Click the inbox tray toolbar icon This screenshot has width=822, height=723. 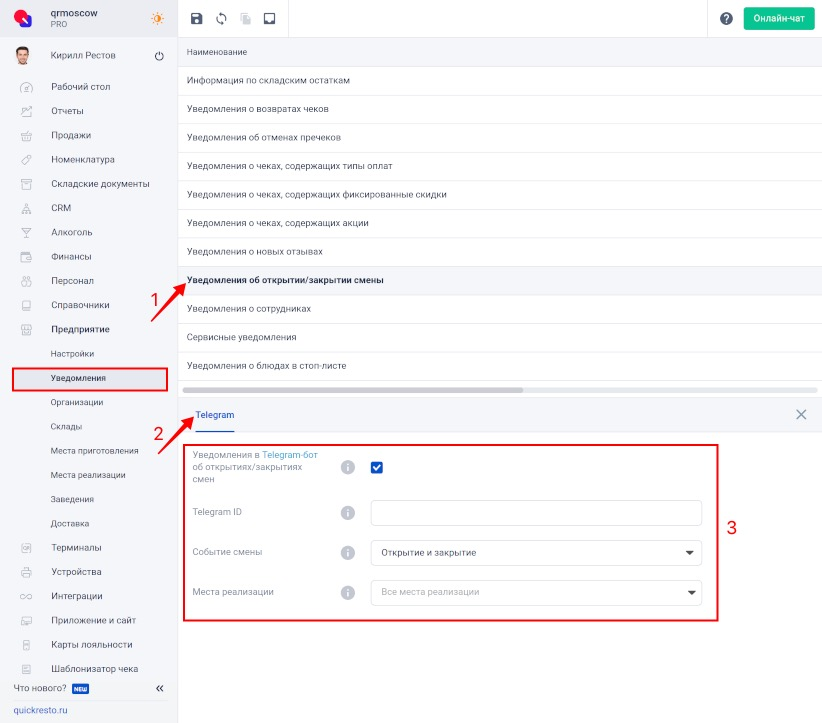[x=269, y=19]
